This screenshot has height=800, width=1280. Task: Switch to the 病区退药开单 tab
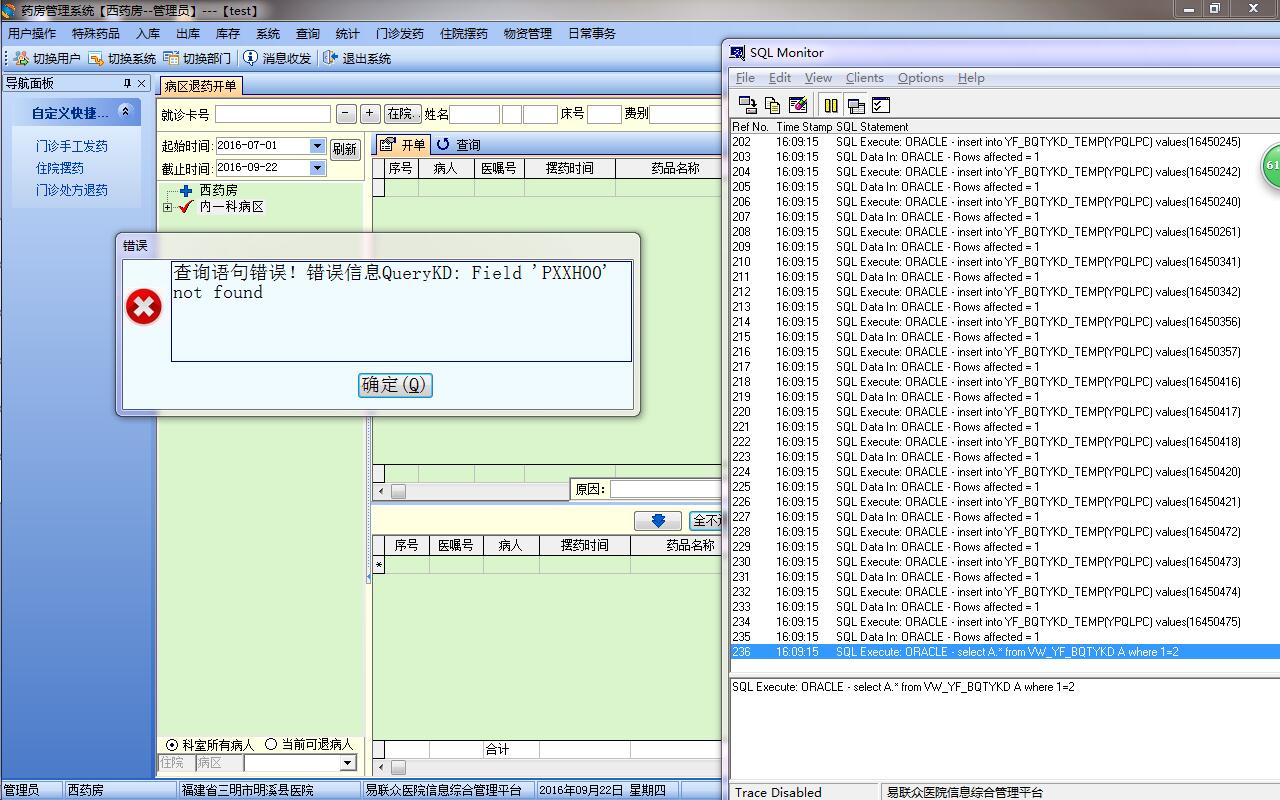pos(201,86)
